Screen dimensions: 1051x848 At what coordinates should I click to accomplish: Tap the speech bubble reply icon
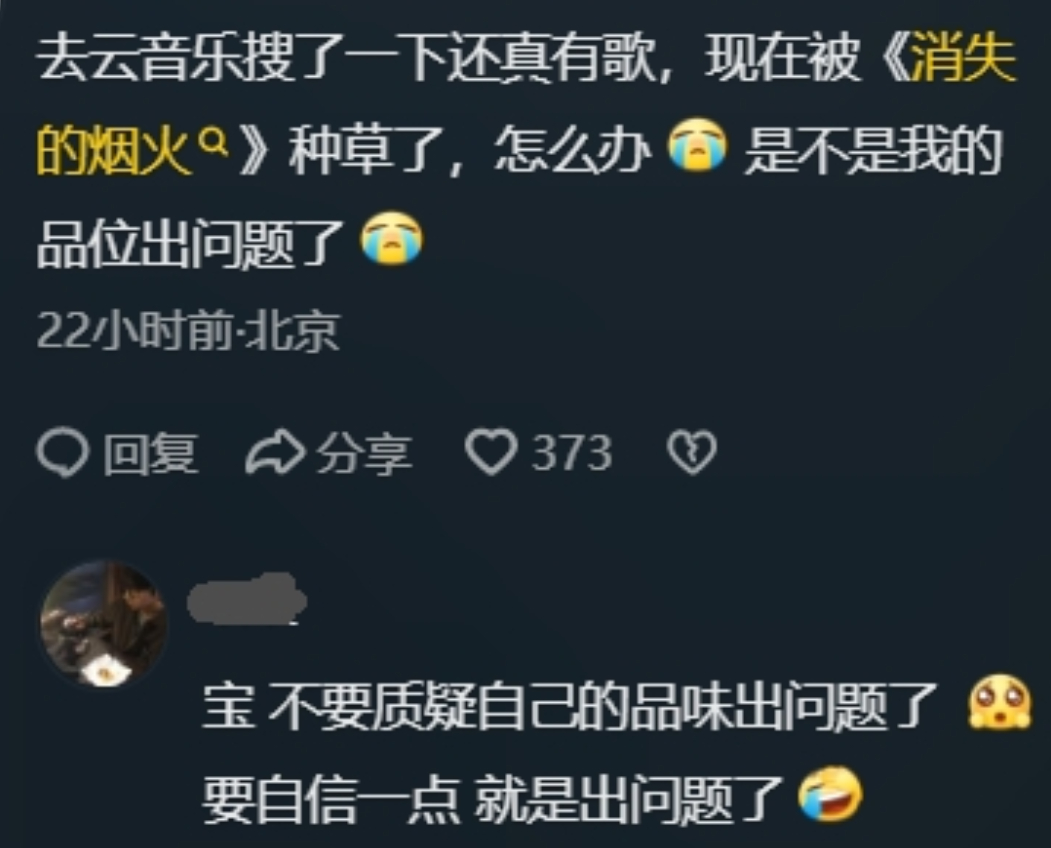[62, 452]
